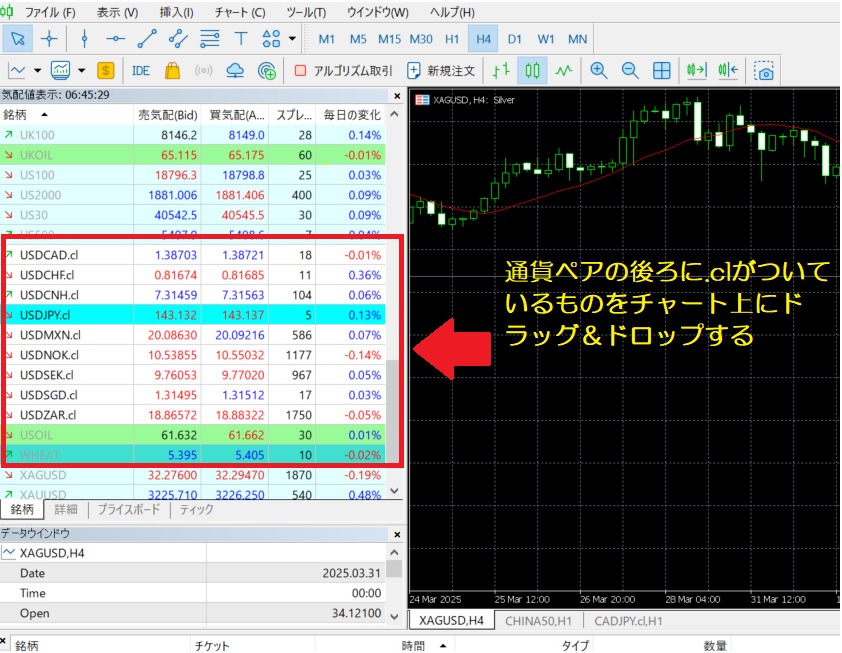Sort by 毎日の変化 column header
This screenshot has width=842, height=653.
[352, 114]
